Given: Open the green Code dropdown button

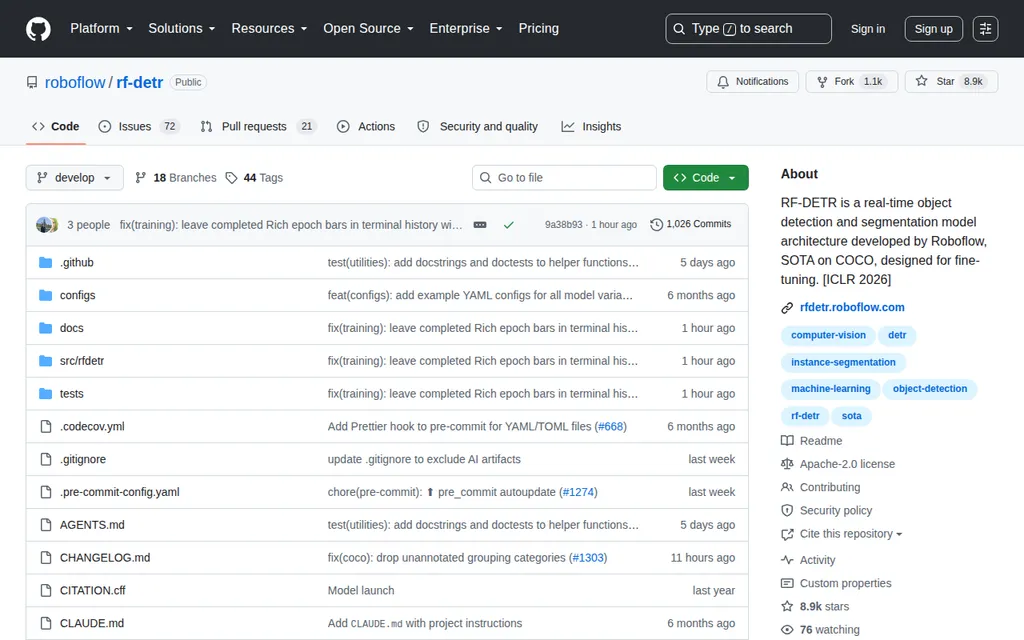Looking at the screenshot, I should coord(705,178).
